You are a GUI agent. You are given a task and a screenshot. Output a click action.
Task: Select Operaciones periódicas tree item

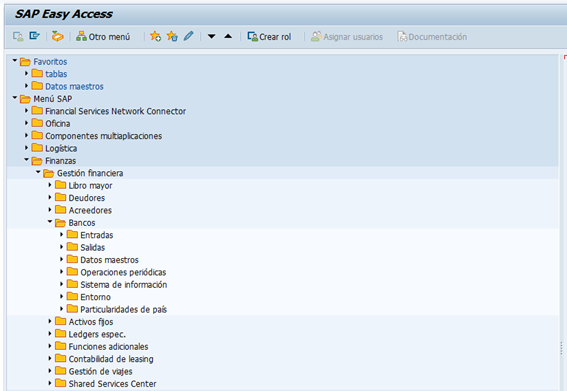[123, 272]
